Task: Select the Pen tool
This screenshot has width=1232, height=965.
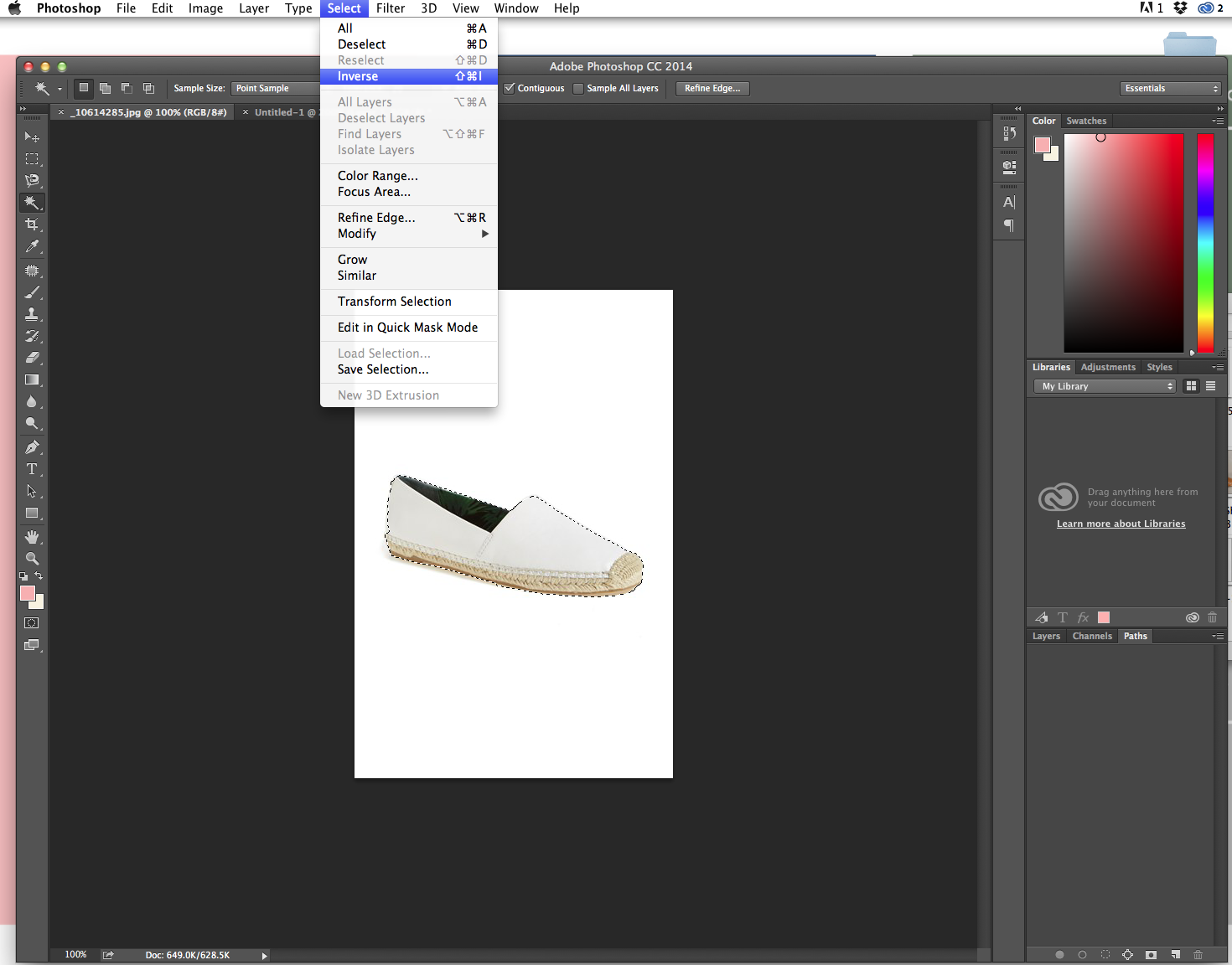Action: [x=32, y=447]
